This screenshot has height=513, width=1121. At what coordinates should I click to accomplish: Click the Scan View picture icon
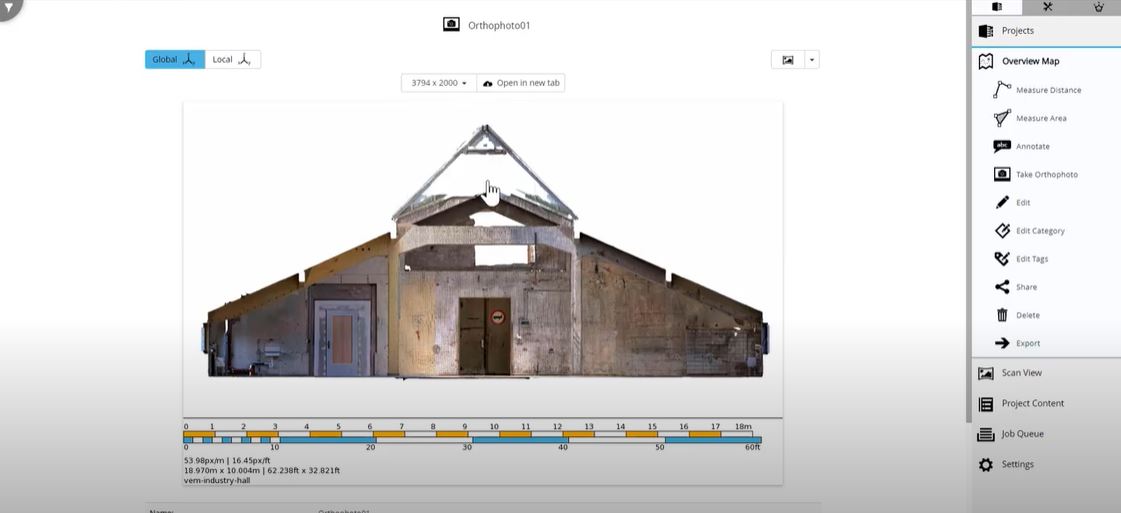pos(986,373)
